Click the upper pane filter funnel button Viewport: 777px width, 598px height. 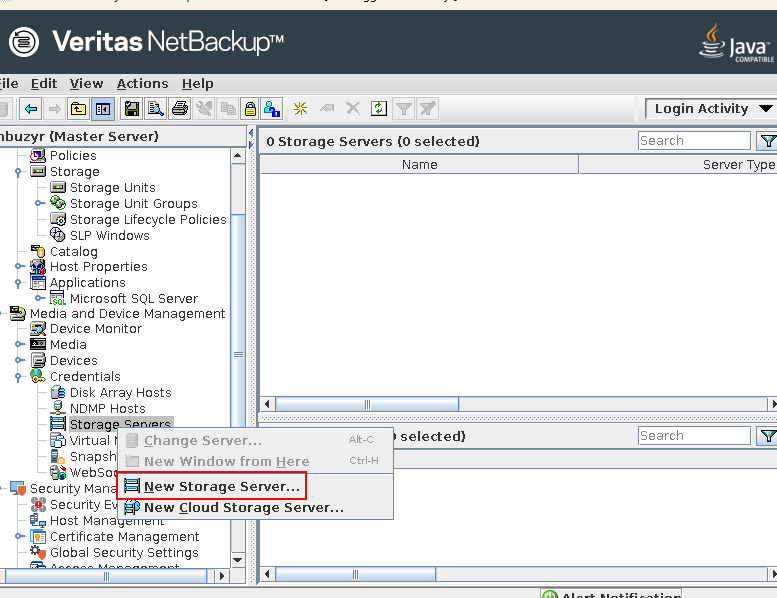pyautogui.click(x=767, y=141)
